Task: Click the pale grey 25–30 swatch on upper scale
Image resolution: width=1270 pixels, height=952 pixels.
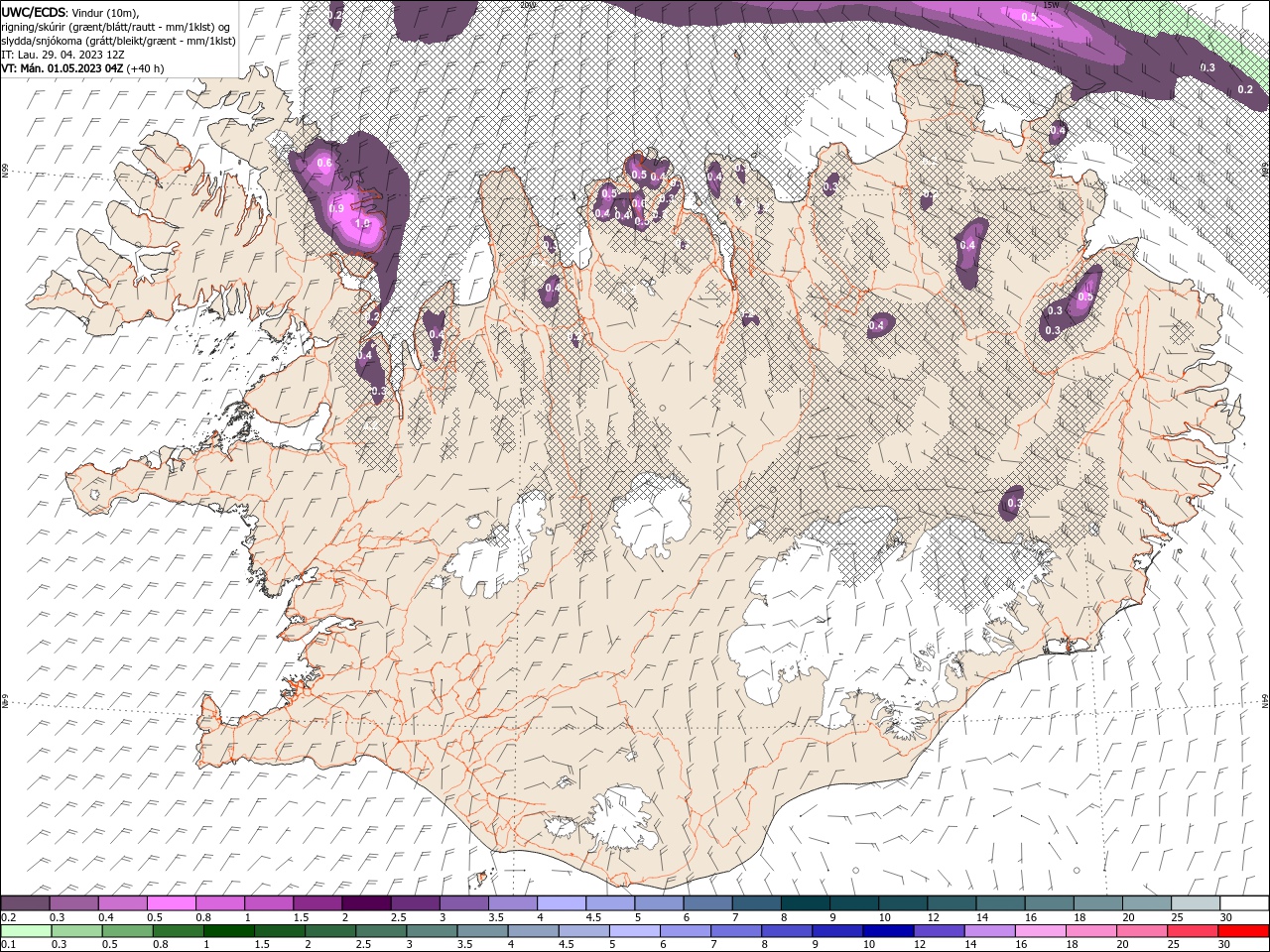Action: point(1194,903)
